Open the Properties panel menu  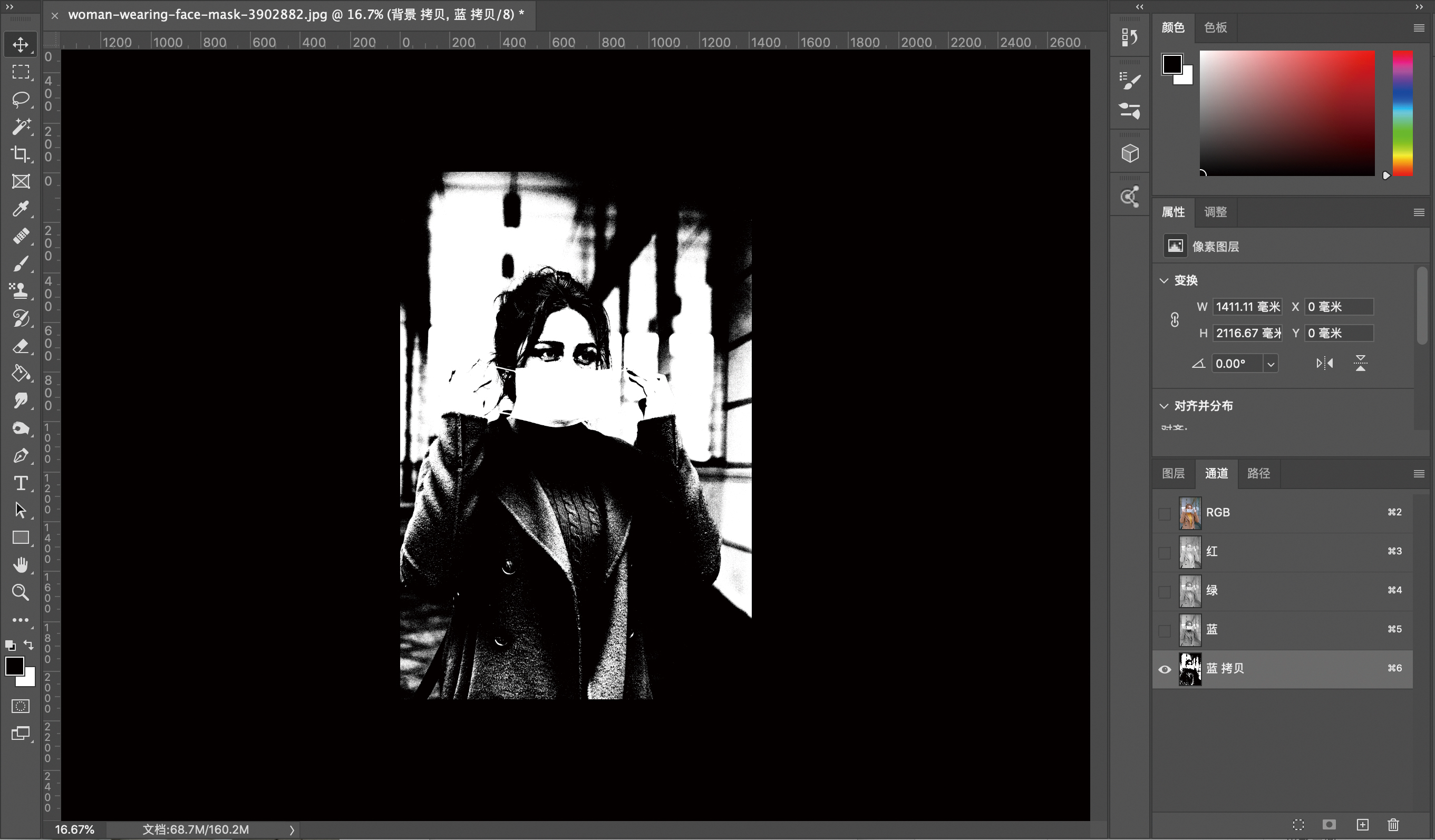(x=1419, y=212)
